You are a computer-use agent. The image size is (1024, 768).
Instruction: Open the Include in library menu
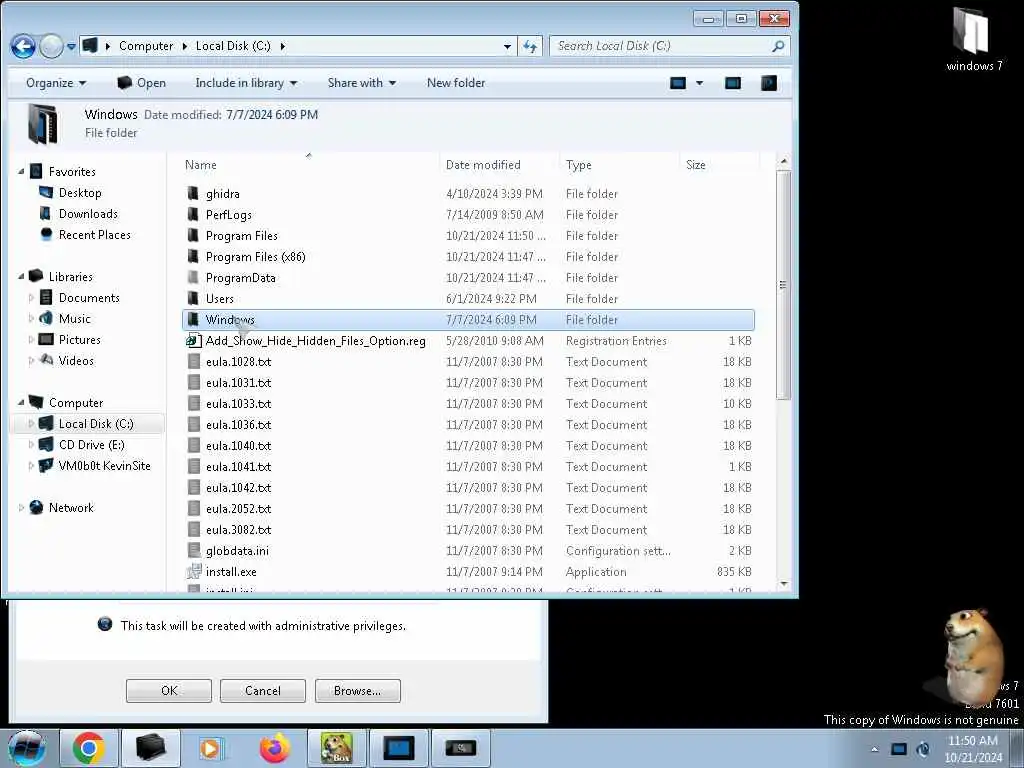246,83
